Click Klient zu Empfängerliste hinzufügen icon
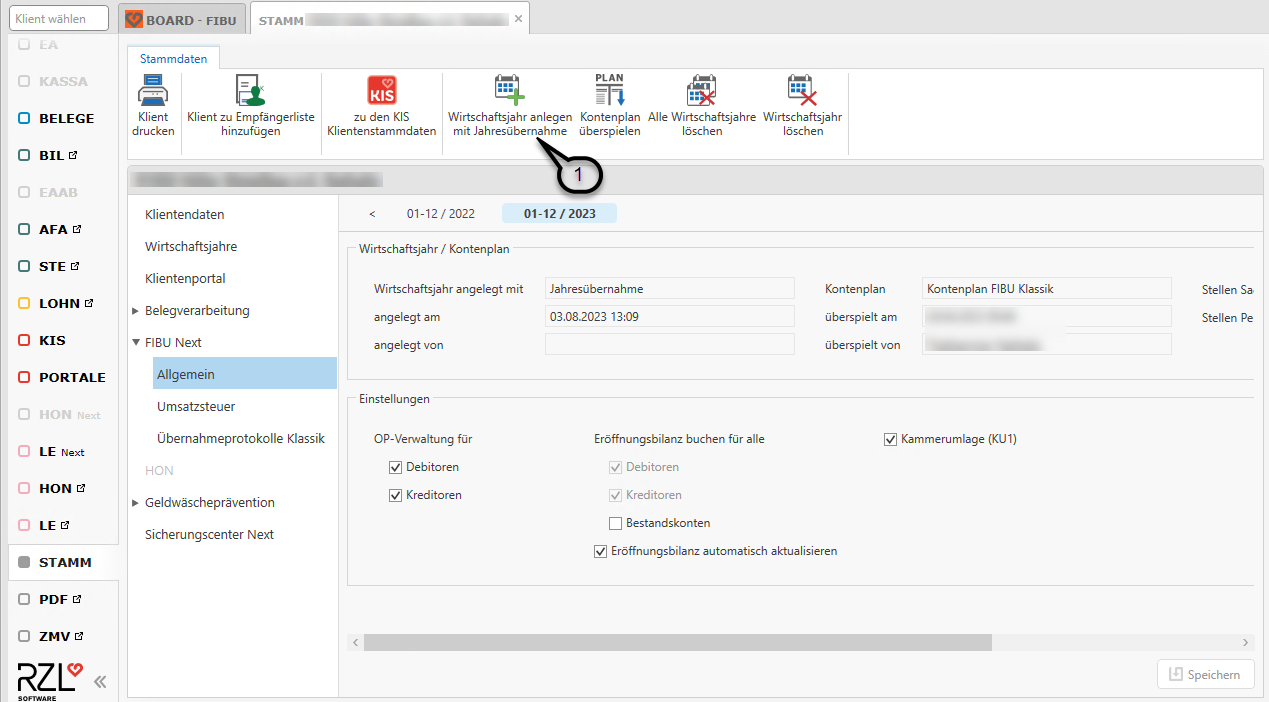 click(250, 92)
